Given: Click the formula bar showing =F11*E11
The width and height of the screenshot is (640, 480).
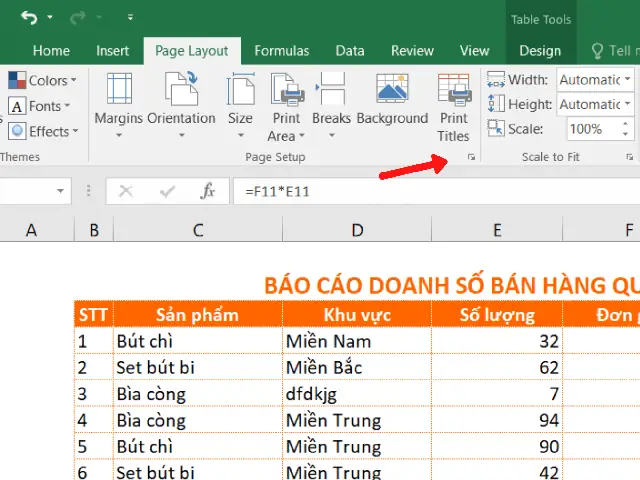Looking at the screenshot, I should tap(436, 191).
